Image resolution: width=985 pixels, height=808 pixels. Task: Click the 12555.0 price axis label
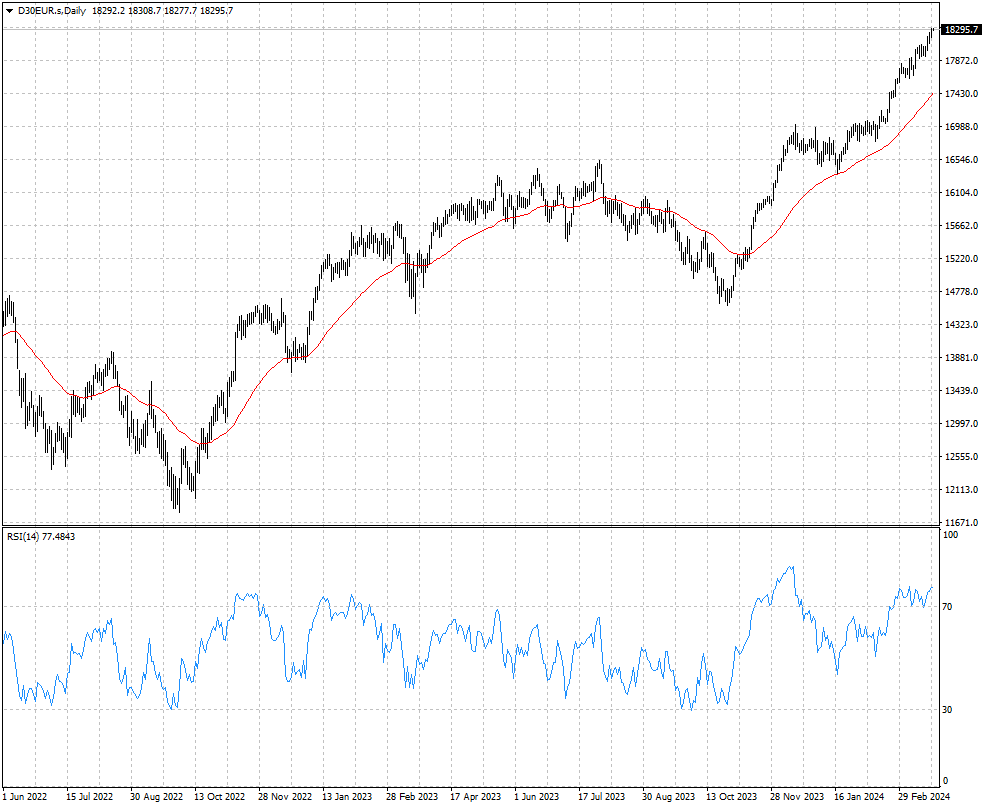click(961, 457)
